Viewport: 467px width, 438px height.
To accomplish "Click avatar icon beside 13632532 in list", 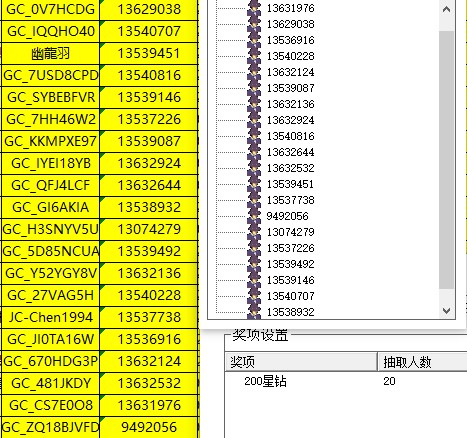I will pyautogui.click(x=254, y=168).
